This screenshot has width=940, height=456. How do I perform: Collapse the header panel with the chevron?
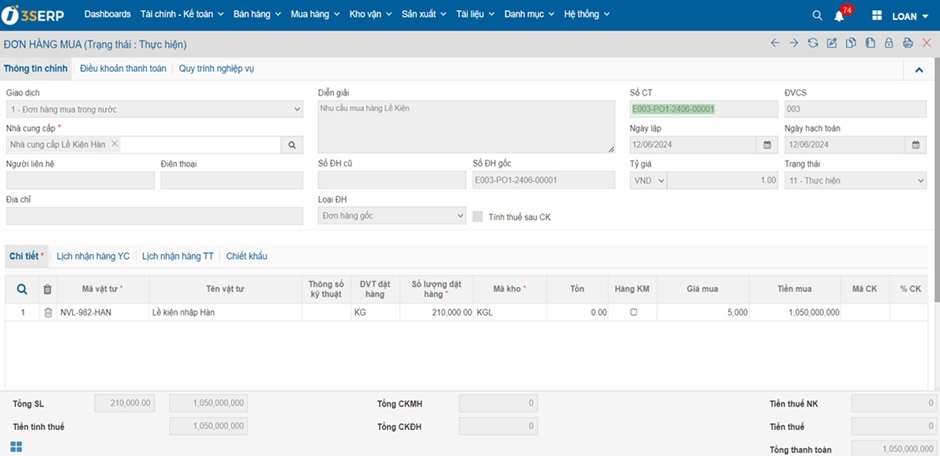[919, 70]
